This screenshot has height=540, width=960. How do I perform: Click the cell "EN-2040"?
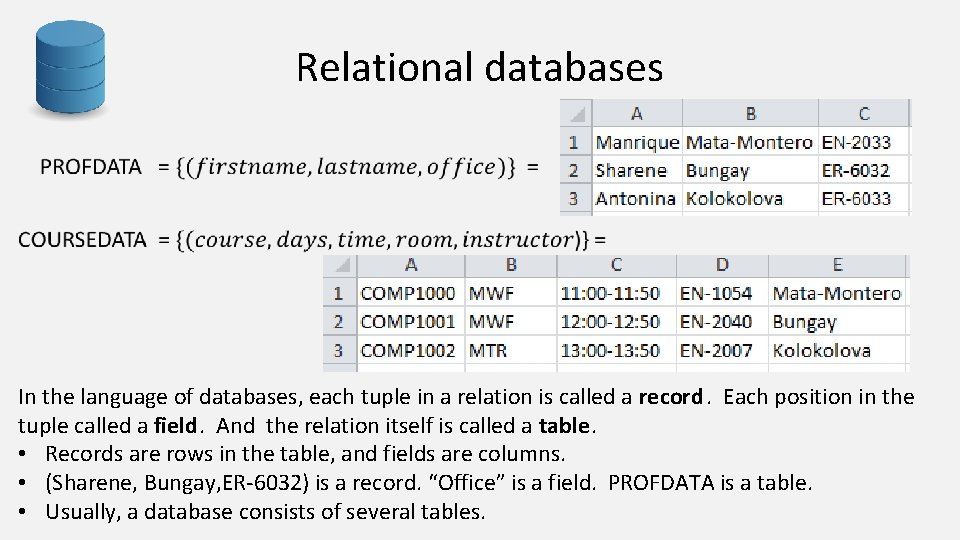722,321
